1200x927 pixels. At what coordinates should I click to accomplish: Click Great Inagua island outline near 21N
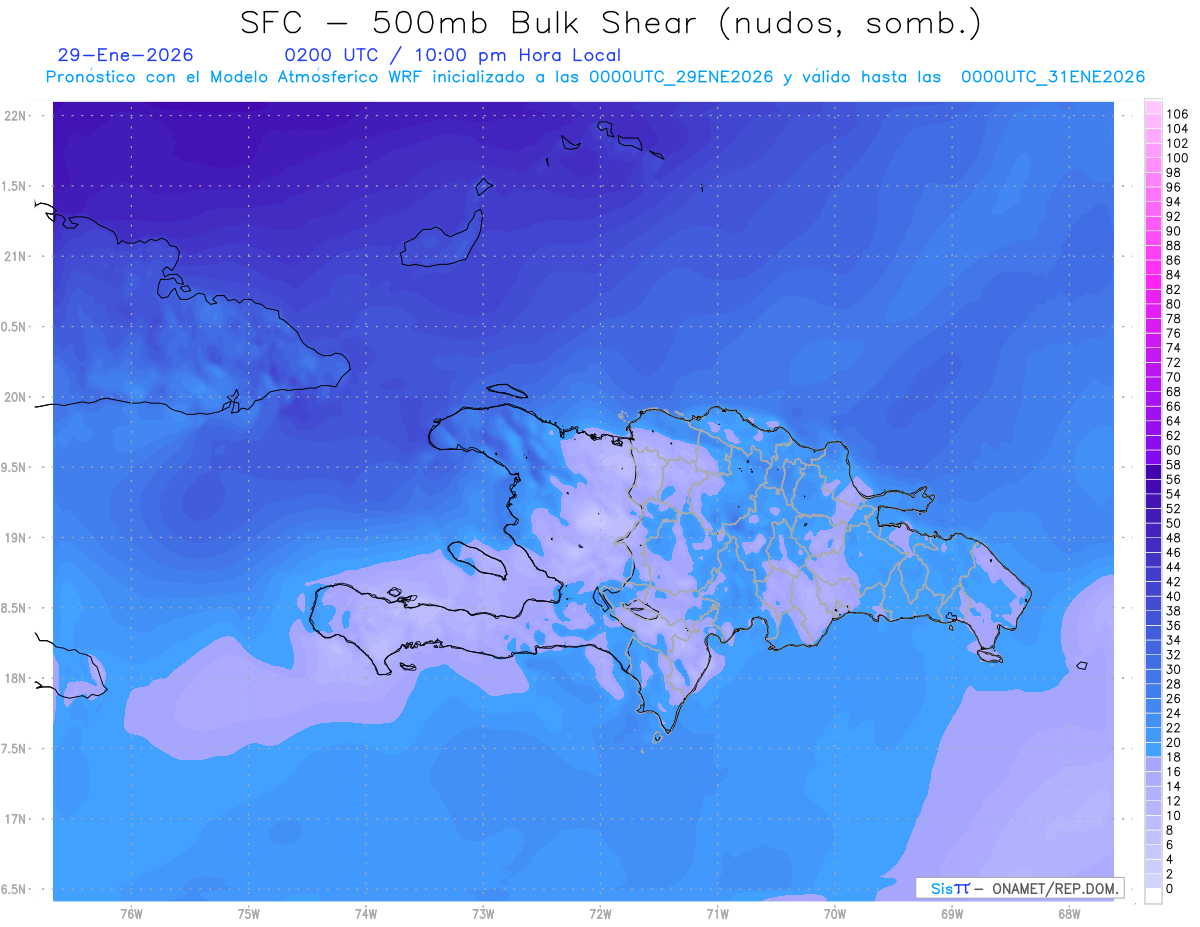click(x=442, y=238)
